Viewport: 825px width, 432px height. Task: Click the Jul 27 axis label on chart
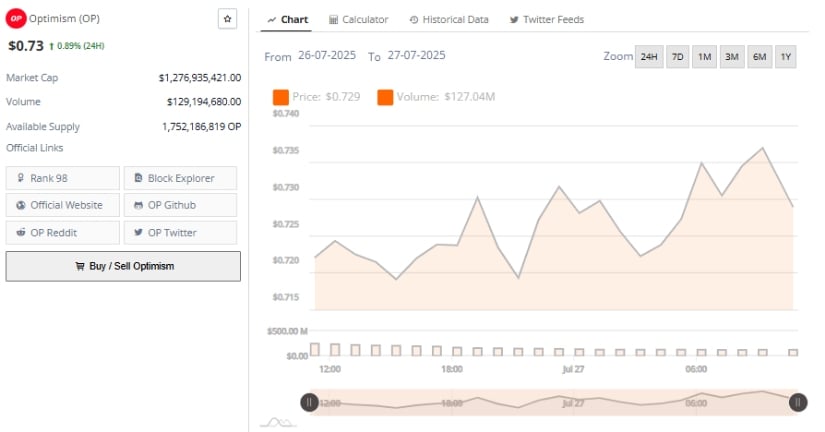click(x=573, y=369)
